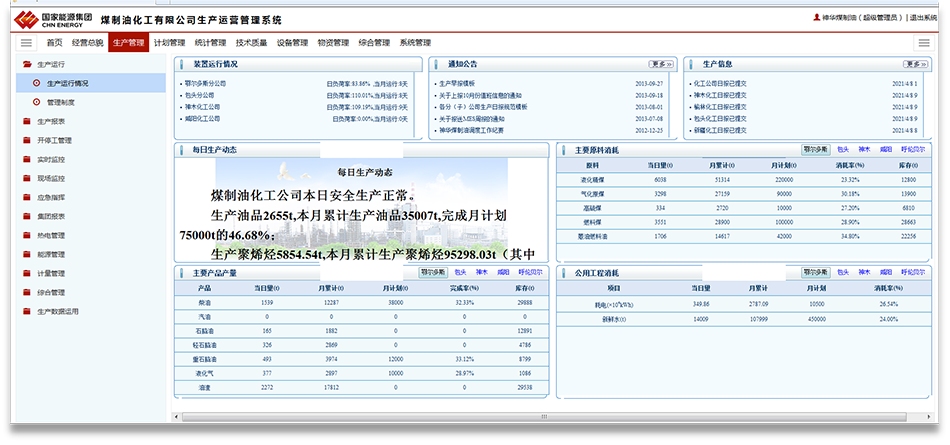Click 咸阳化工公司 in 装置运行情况 panel

pyautogui.click(x=202, y=119)
